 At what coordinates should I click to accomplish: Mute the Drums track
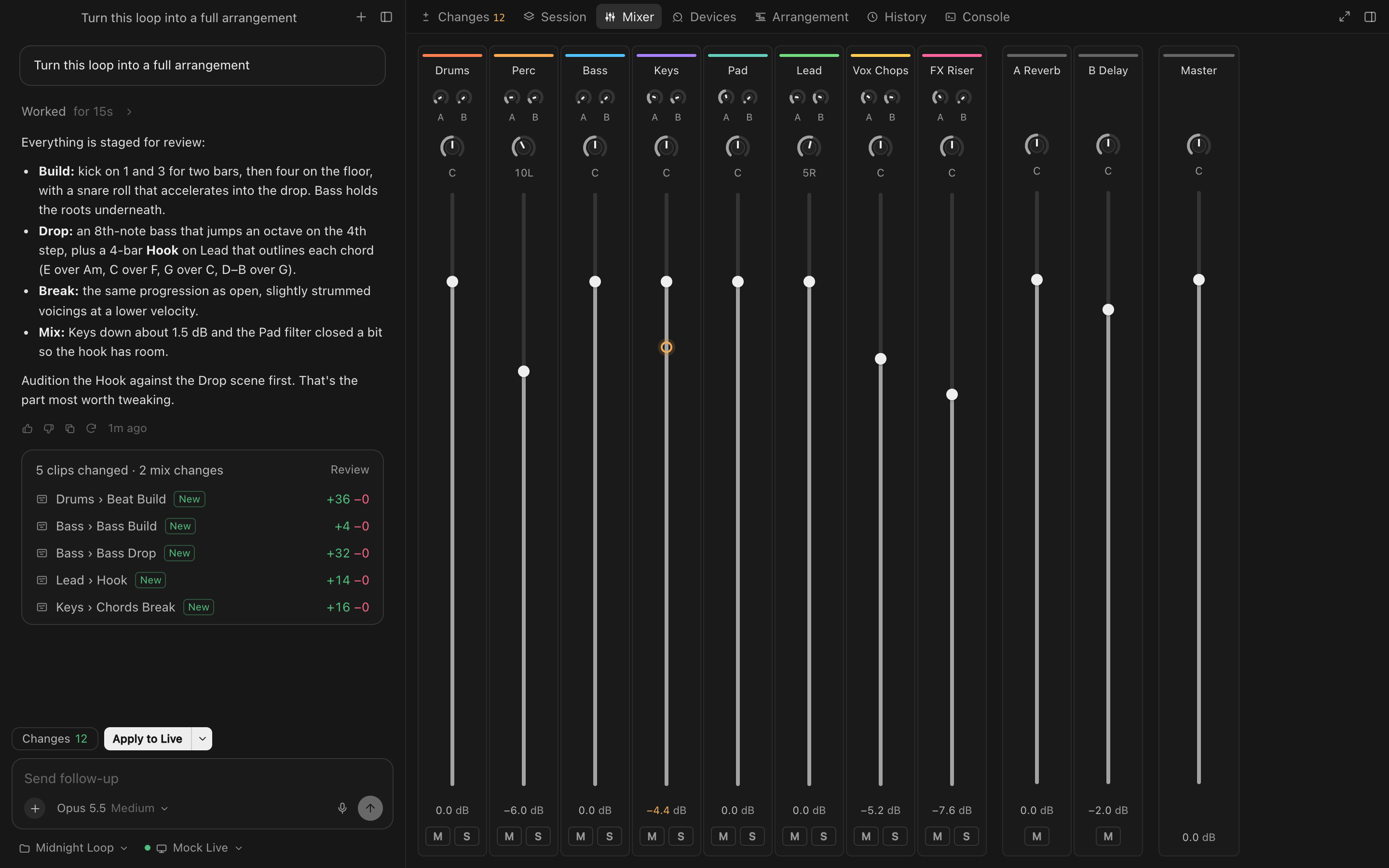pos(438,836)
